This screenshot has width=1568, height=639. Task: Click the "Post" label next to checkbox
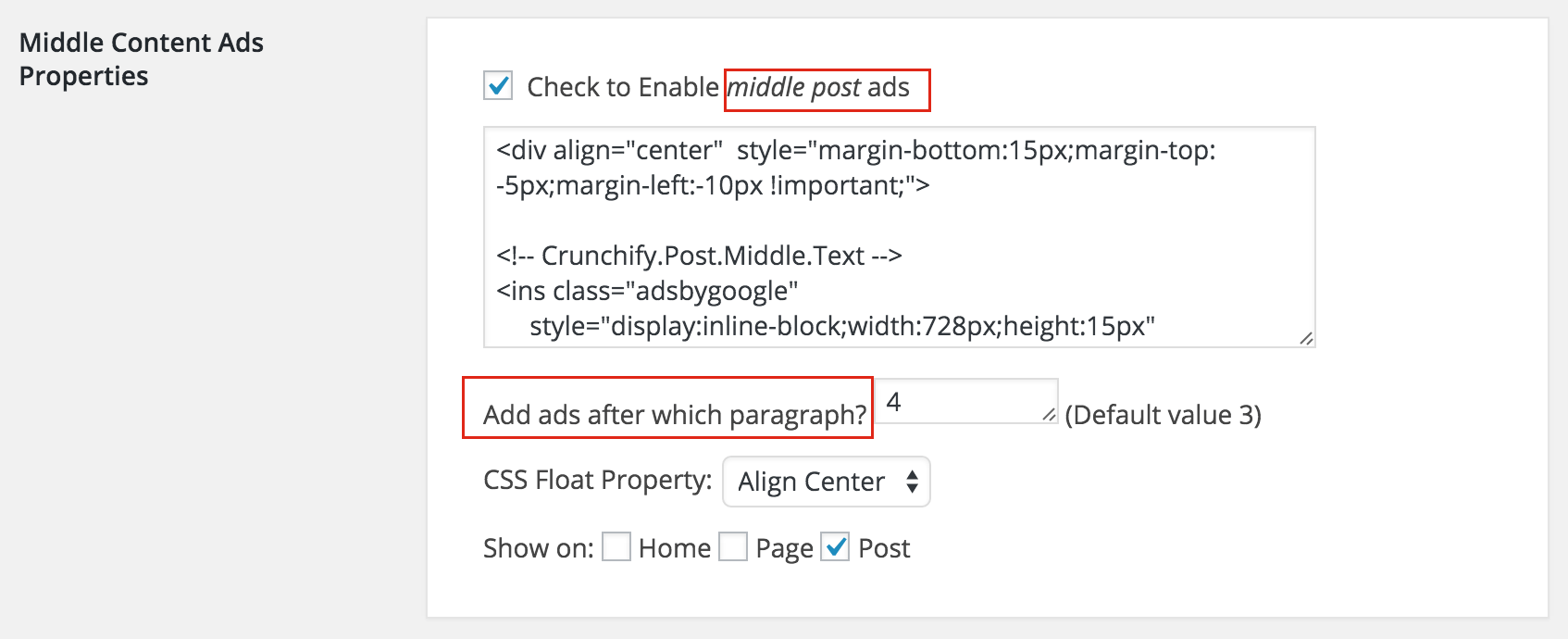coord(884,548)
